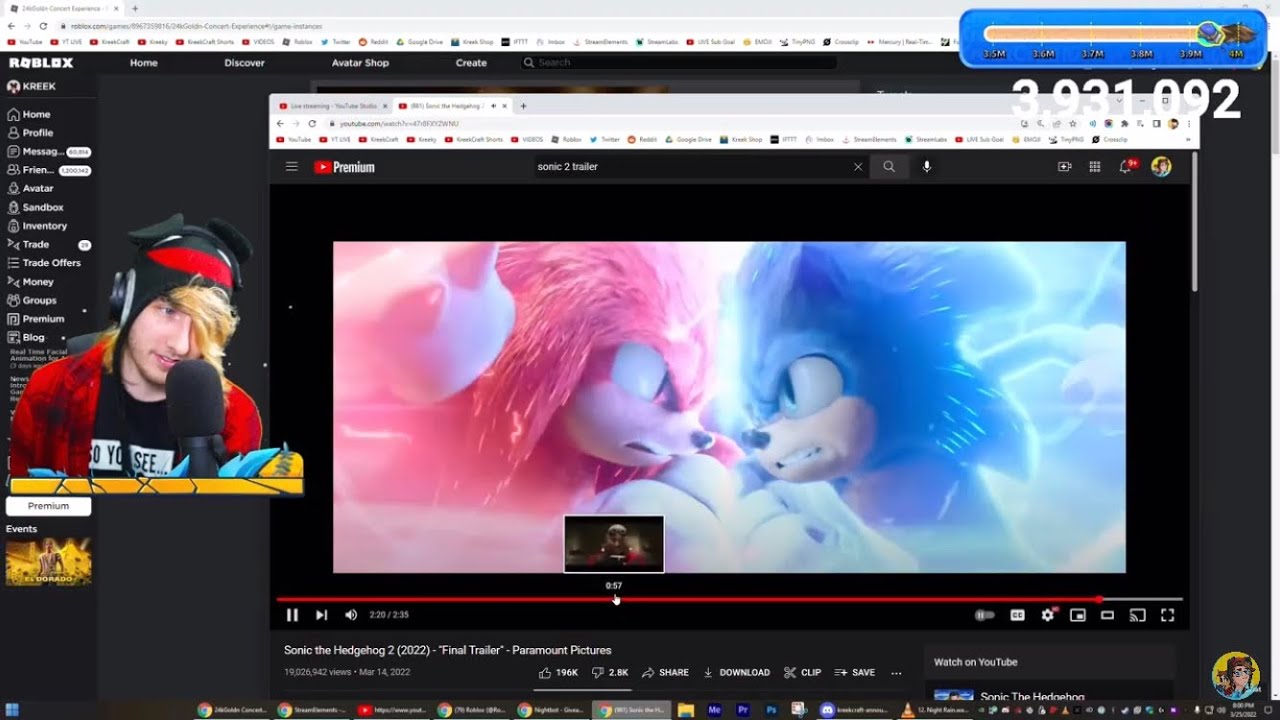
Task: Open Discord from the taskbar
Action: tap(856, 710)
